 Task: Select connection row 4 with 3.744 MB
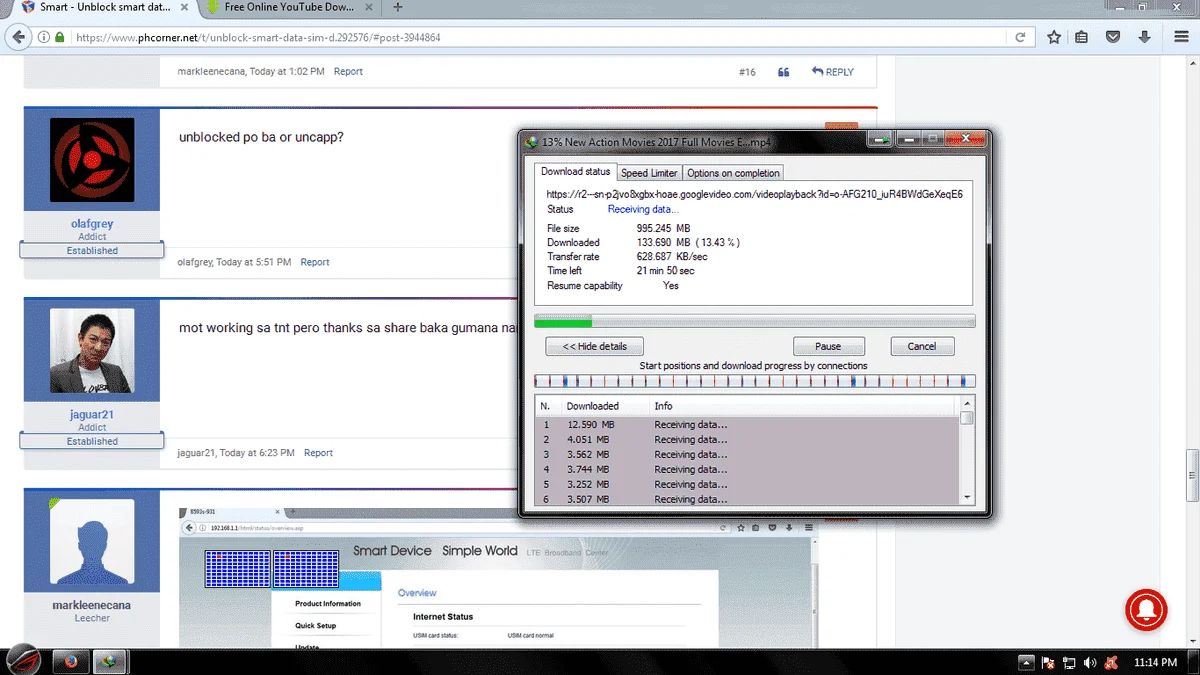pos(747,470)
